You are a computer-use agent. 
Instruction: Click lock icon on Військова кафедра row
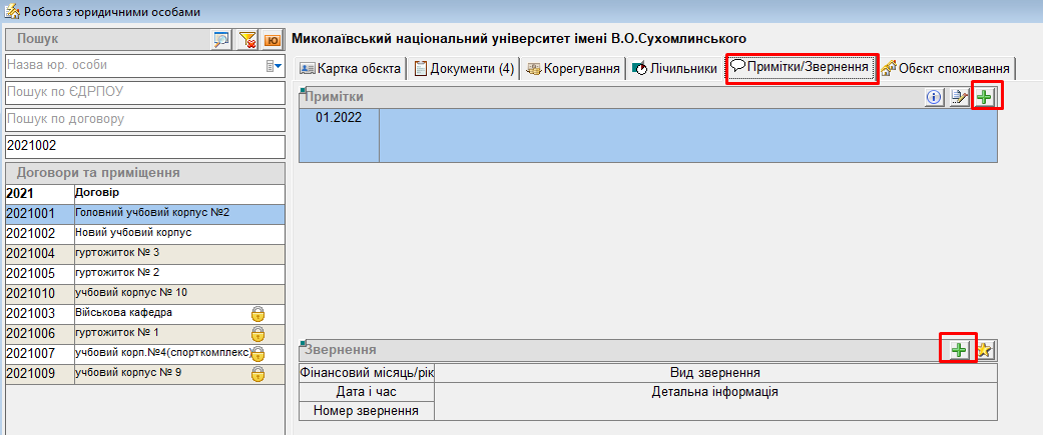pyautogui.click(x=257, y=314)
